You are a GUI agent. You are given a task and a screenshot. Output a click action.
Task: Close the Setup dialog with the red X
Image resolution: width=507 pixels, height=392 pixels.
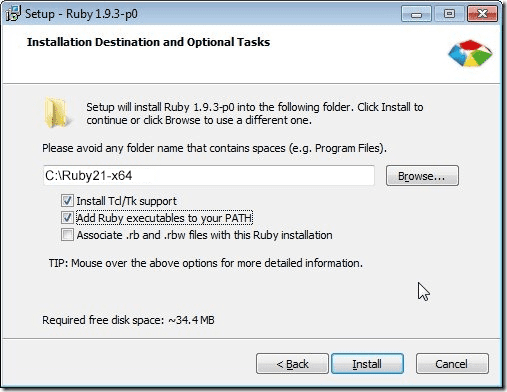(x=482, y=14)
